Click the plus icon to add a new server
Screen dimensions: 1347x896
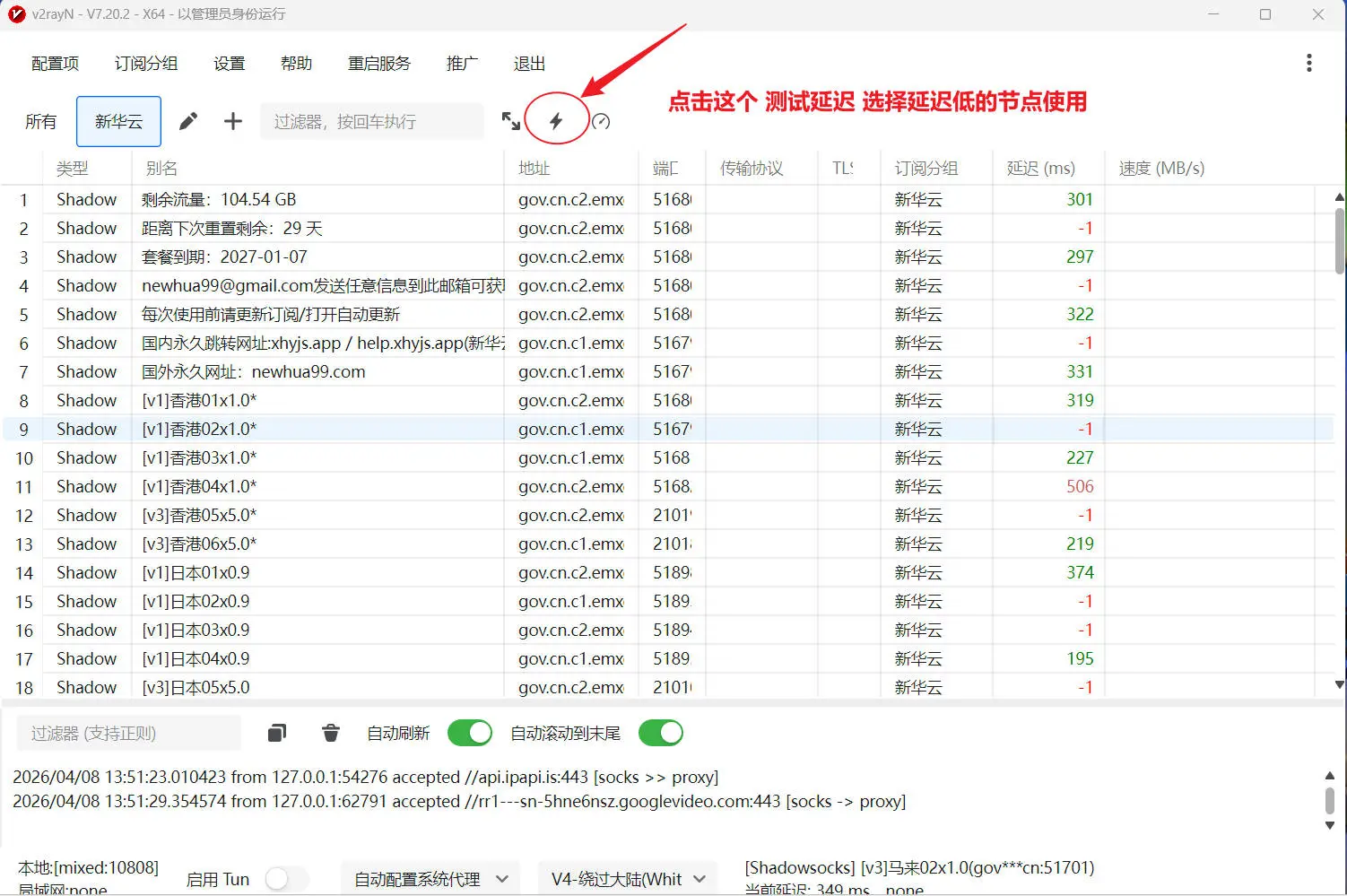click(x=232, y=121)
